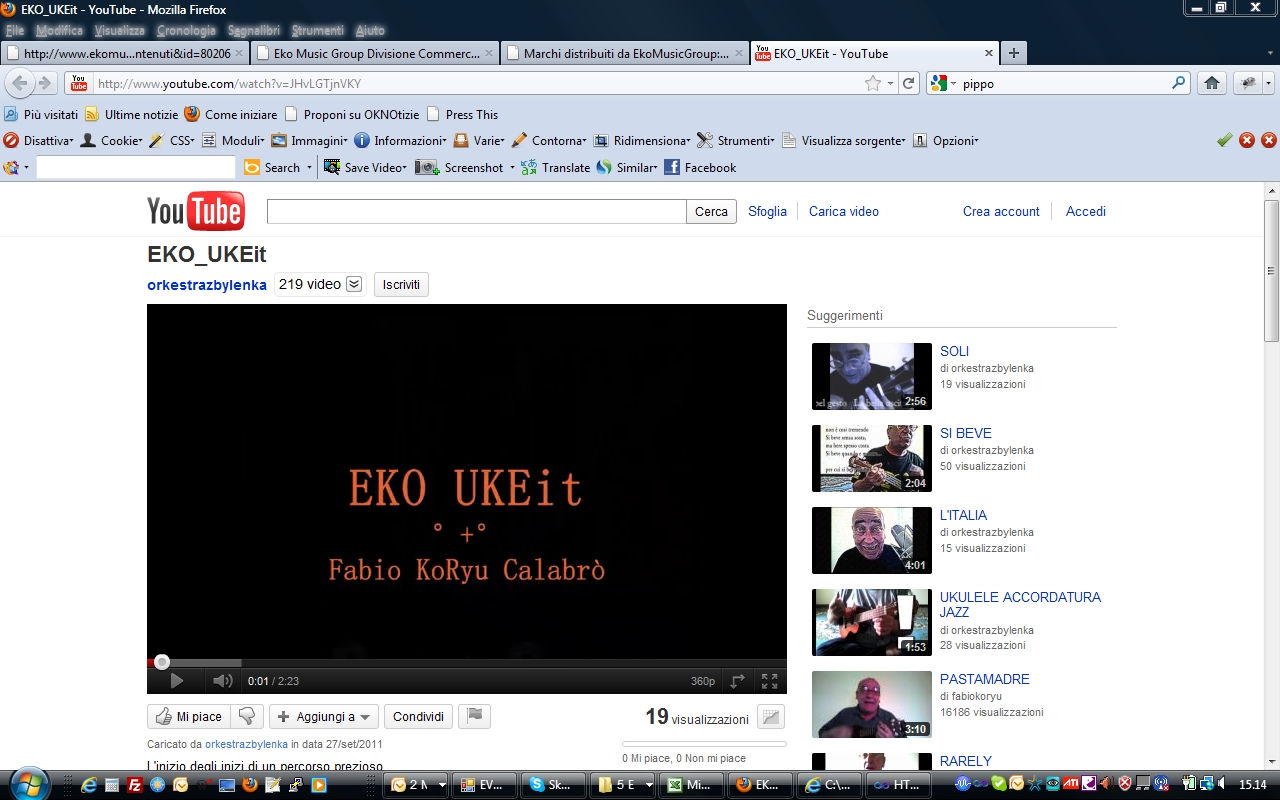
Task: Open the 219 video dropdown
Action: coord(320,284)
